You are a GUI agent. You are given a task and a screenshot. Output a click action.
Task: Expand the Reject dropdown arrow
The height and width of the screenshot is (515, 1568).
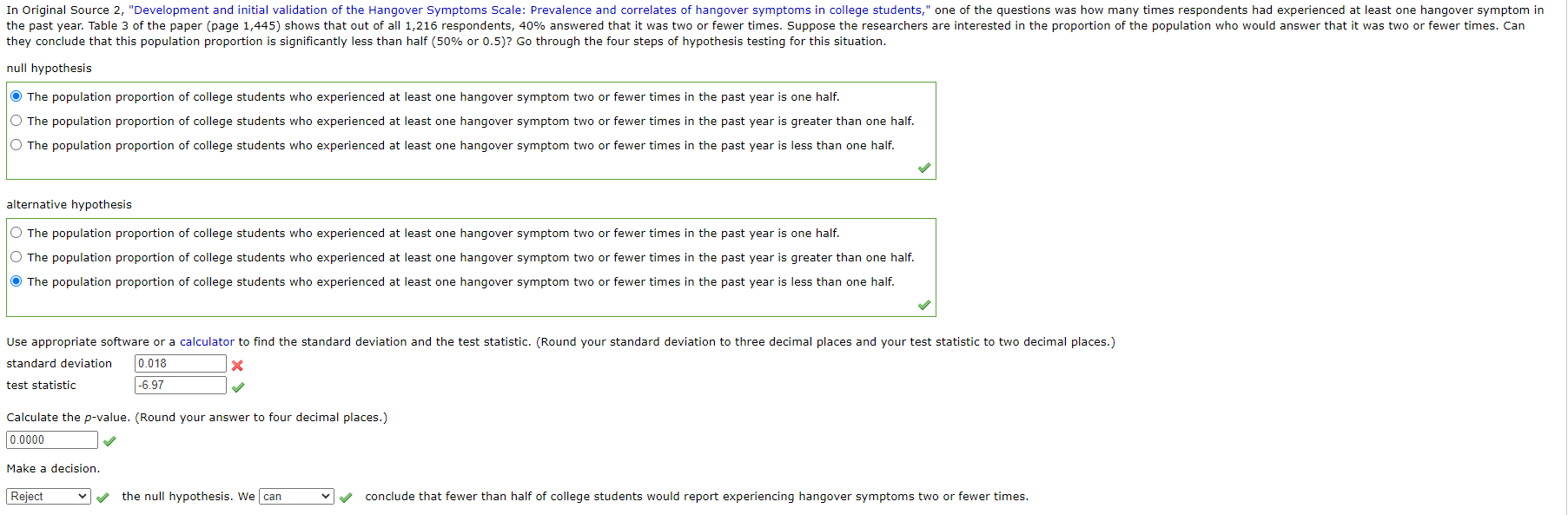tap(84, 496)
